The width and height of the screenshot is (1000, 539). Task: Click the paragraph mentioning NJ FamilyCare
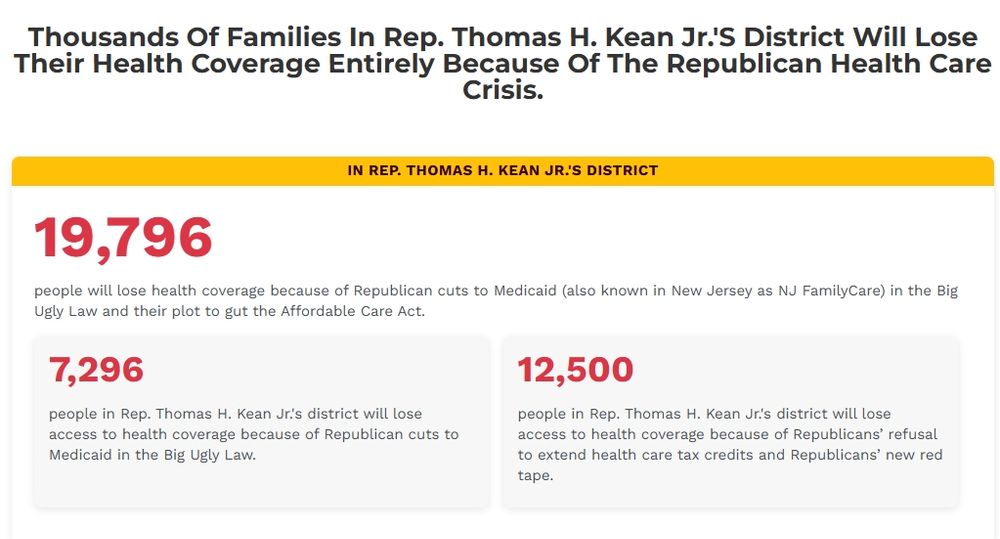tap(496, 301)
